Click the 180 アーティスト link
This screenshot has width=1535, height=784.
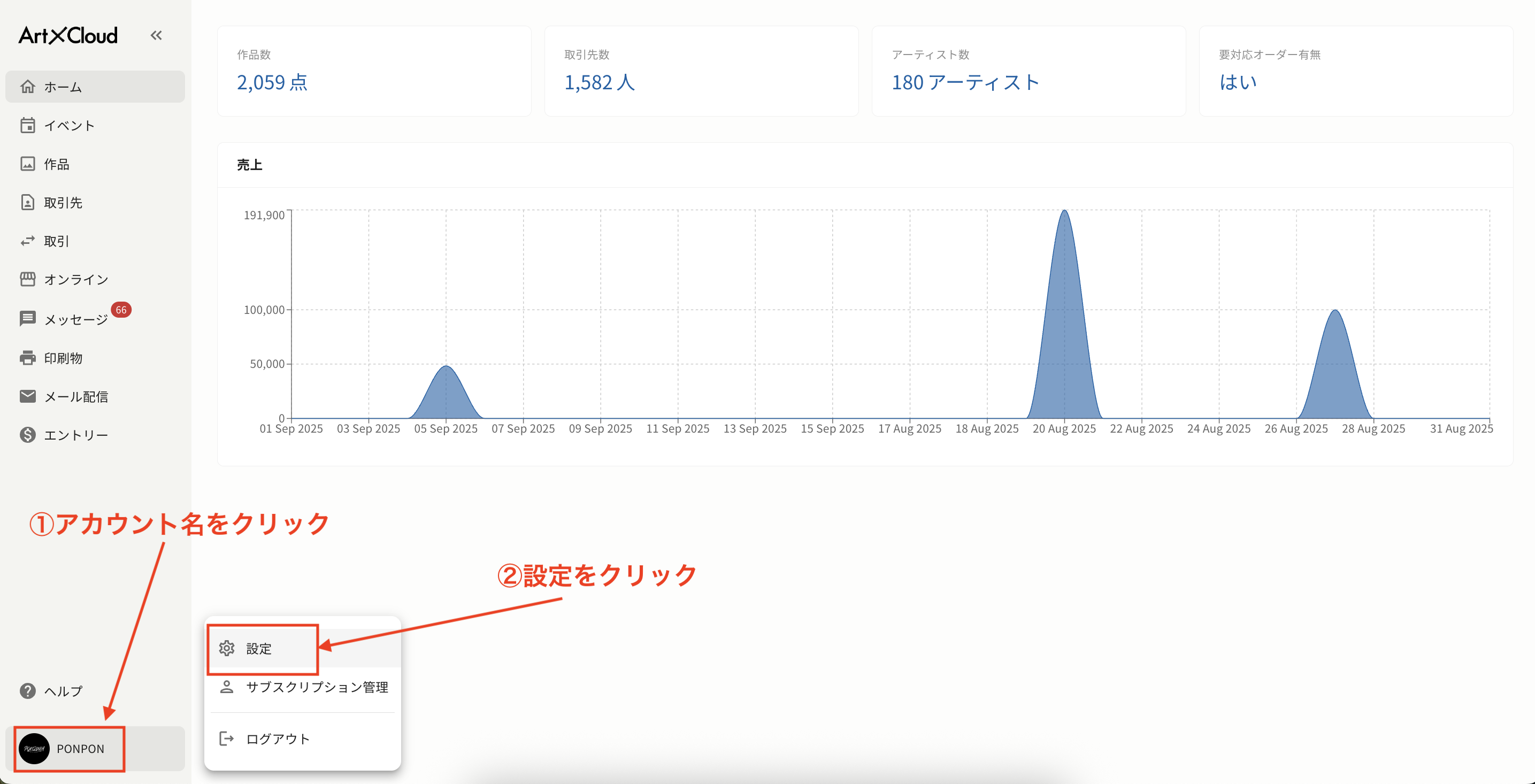[x=965, y=83]
